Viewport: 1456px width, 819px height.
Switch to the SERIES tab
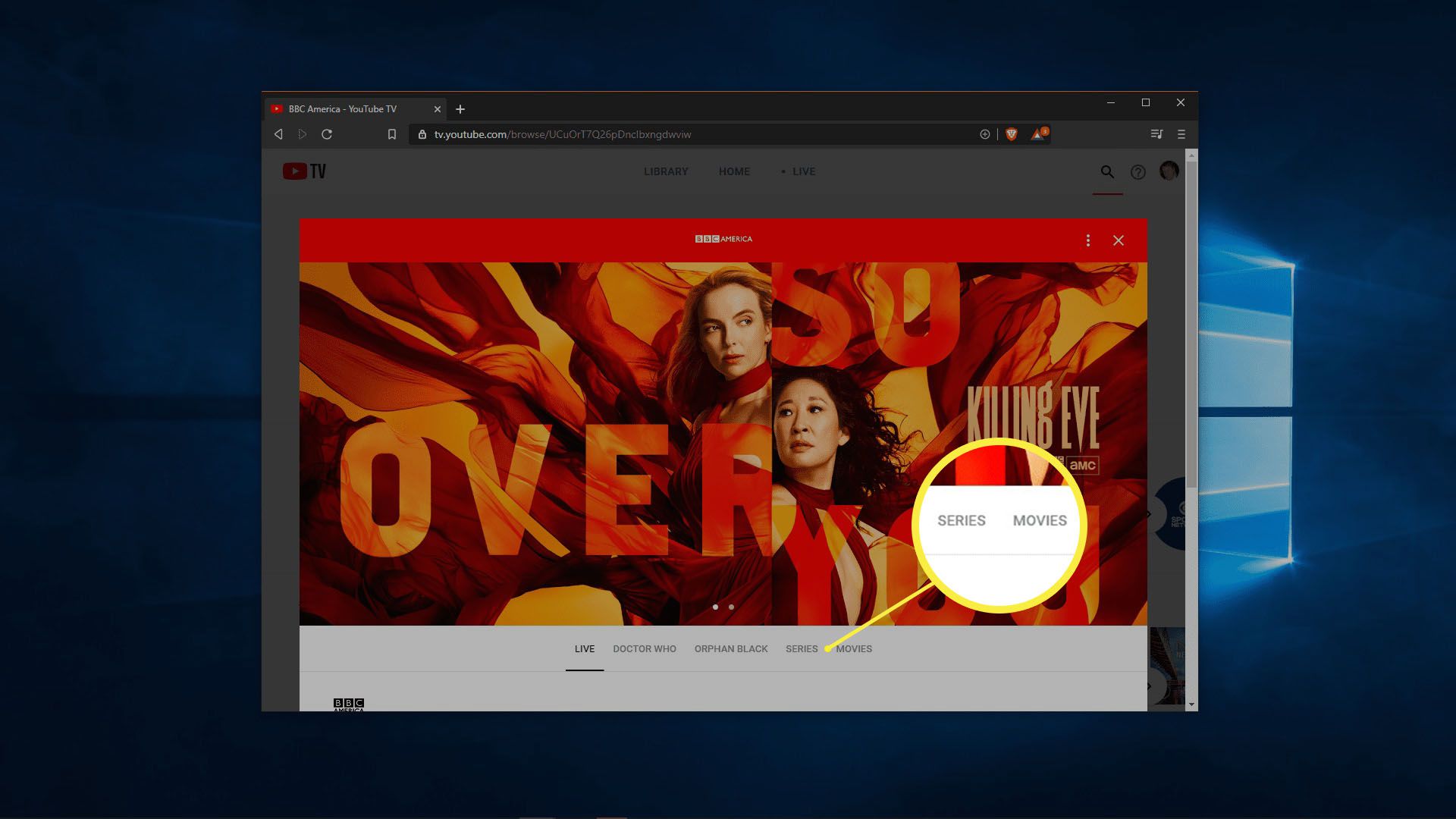click(x=802, y=649)
